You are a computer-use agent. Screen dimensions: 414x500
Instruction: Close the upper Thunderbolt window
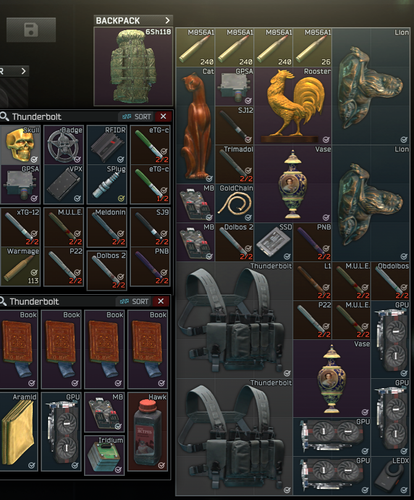pos(163,116)
